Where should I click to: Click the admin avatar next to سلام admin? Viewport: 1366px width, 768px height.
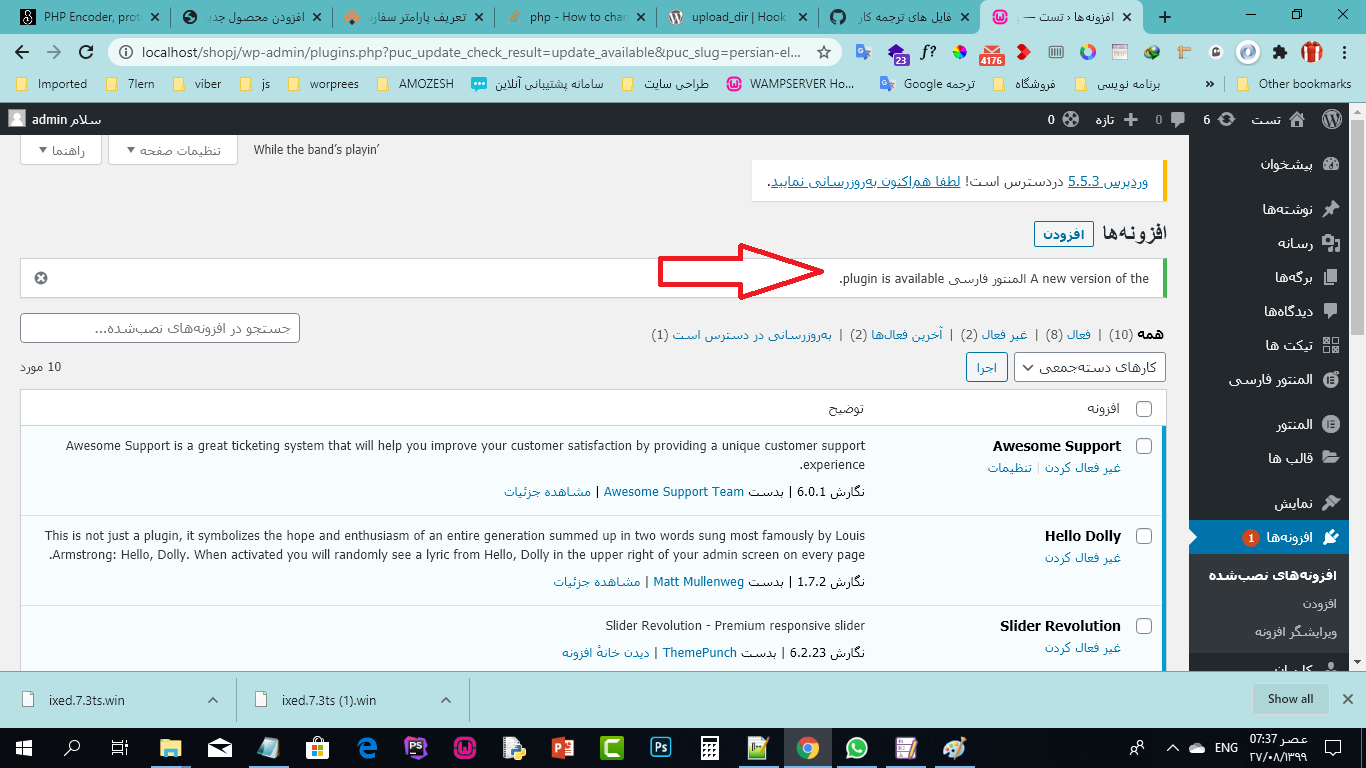tap(17, 119)
